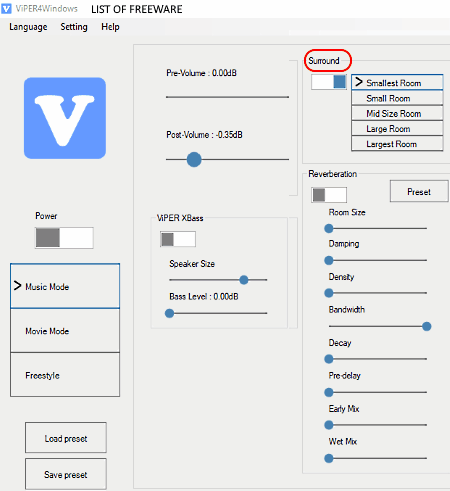Select Freestyle mode
This screenshot has height=491, width=450.
[65, 375]
